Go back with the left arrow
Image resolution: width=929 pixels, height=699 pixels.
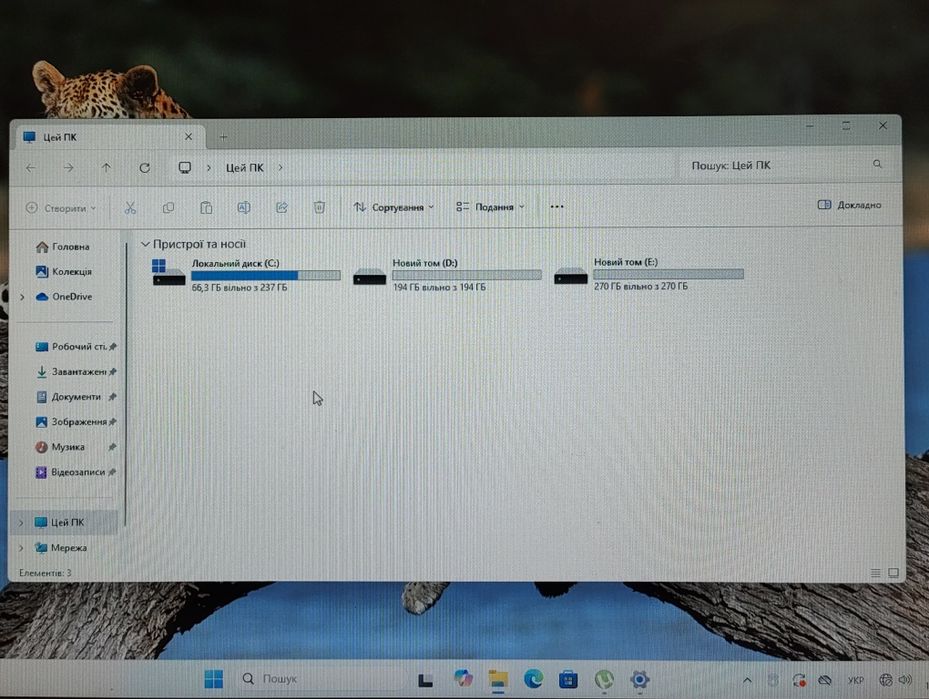point(31,168)
